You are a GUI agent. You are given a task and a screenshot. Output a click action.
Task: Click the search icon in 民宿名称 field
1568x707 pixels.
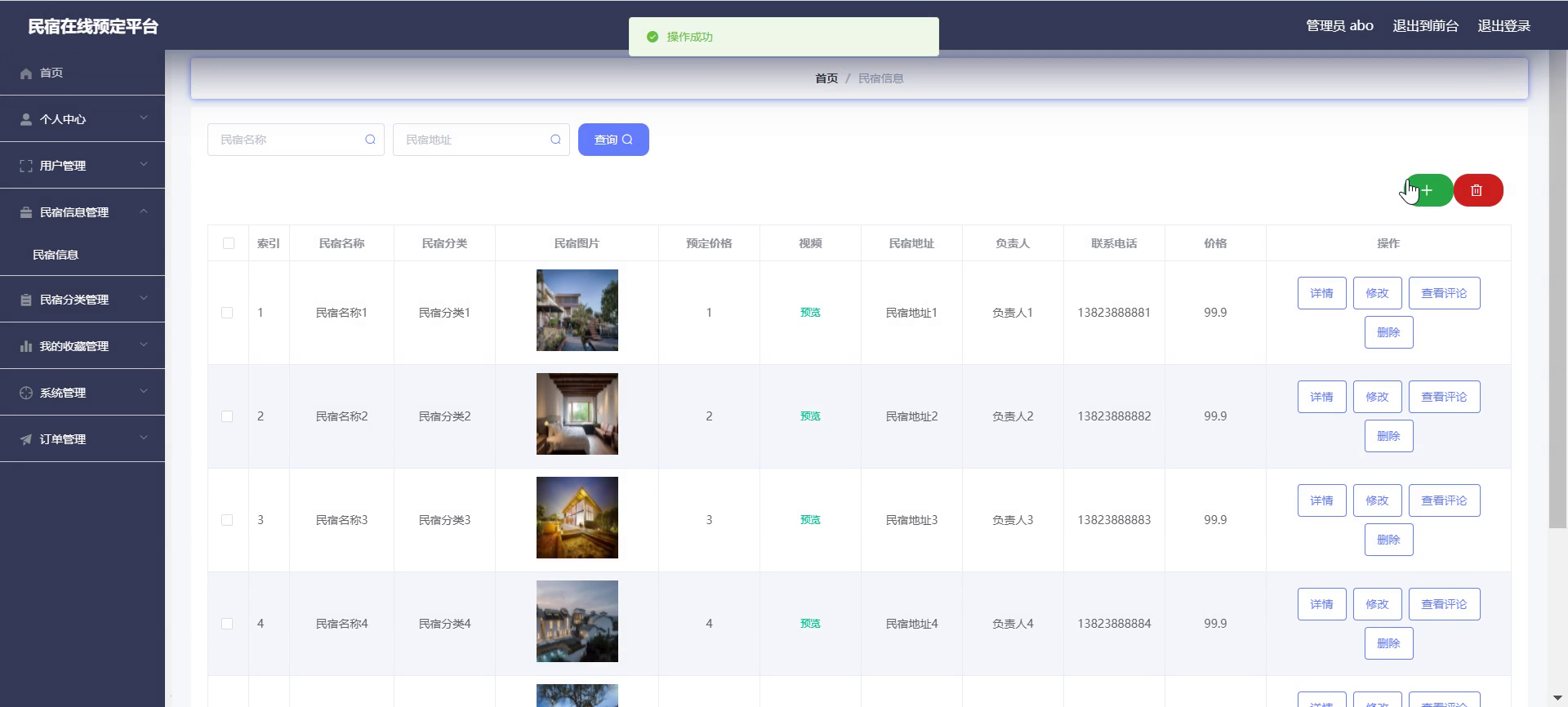370,140
